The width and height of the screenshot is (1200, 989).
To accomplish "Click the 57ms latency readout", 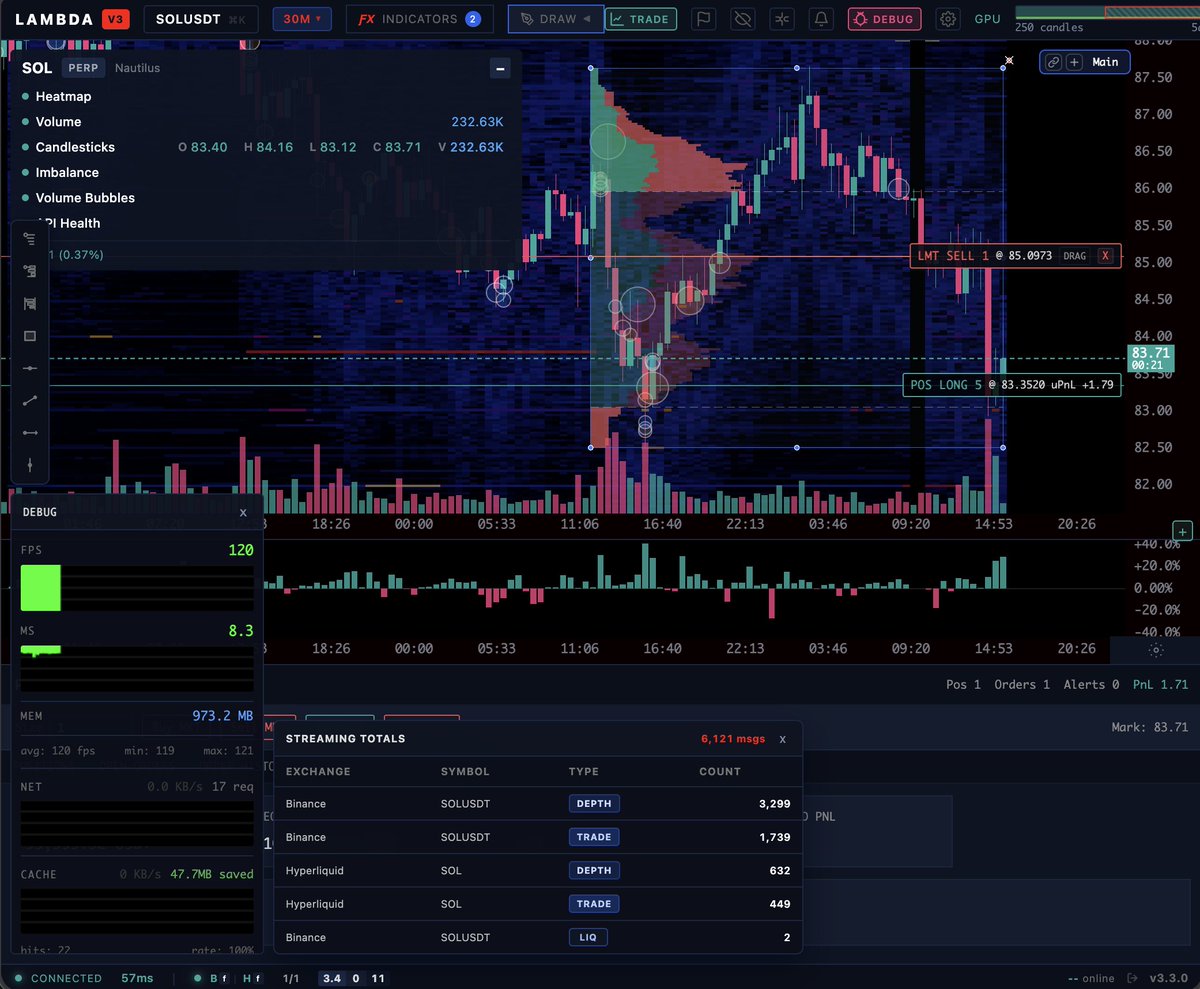I will [137, 978].
